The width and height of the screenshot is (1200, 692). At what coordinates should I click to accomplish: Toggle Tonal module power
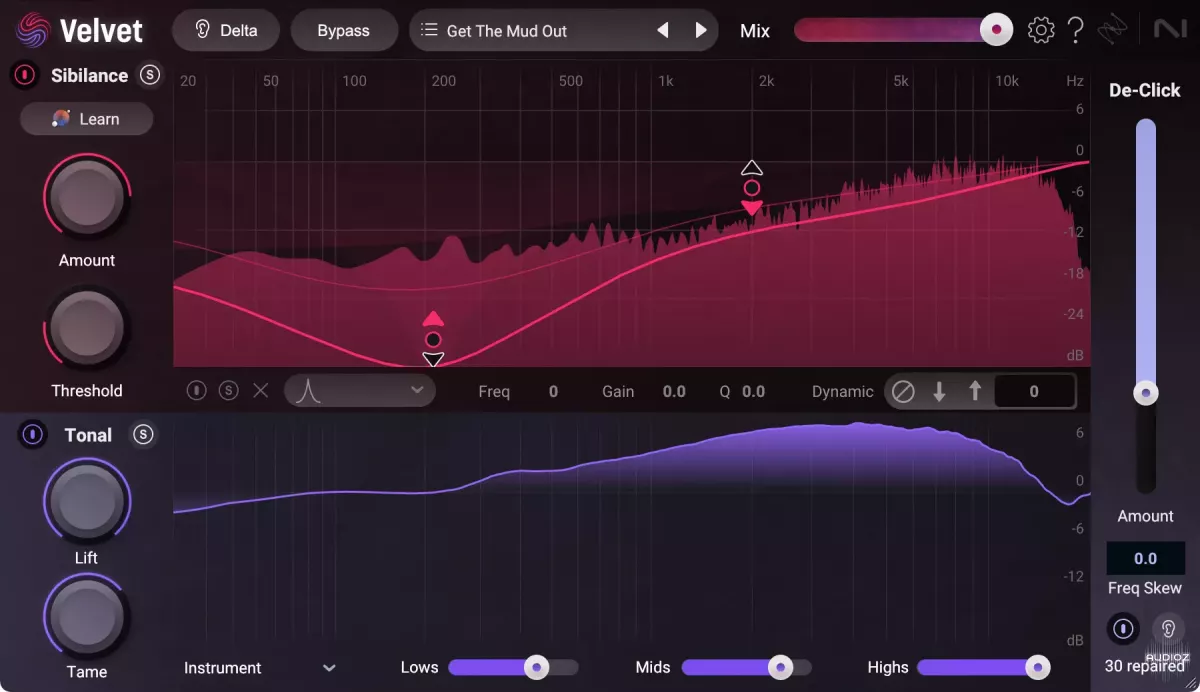pyautogui.click(x=33, y=434)
